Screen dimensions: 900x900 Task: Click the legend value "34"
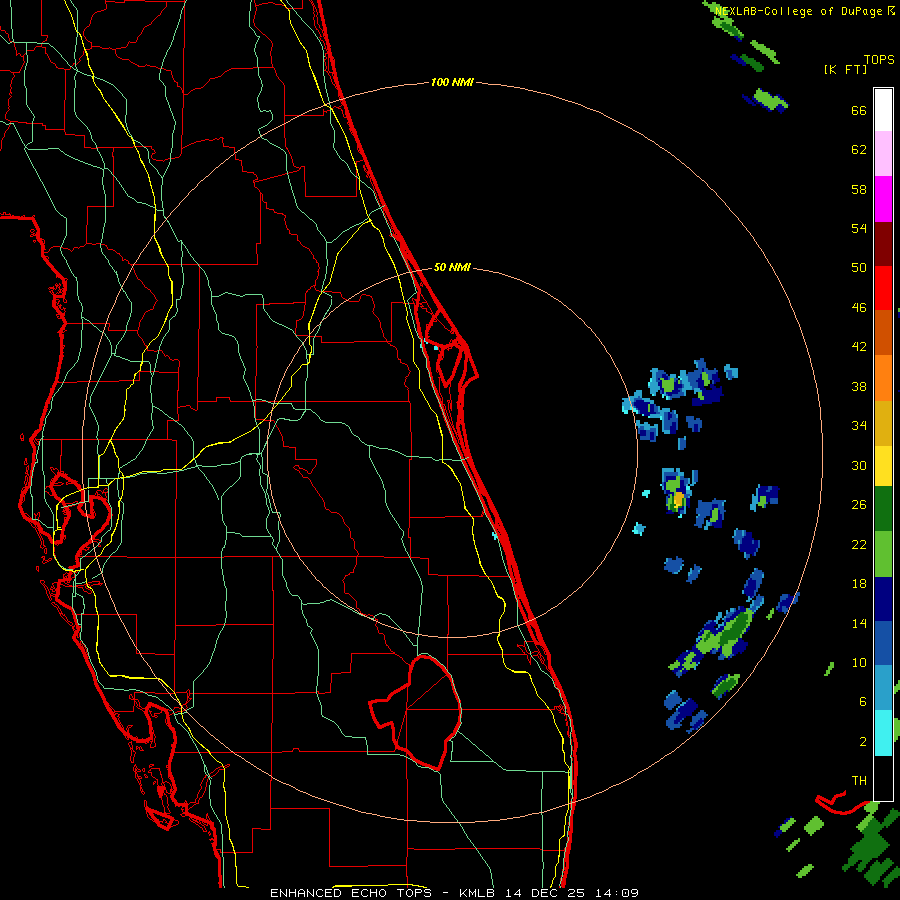click(859, 426)
